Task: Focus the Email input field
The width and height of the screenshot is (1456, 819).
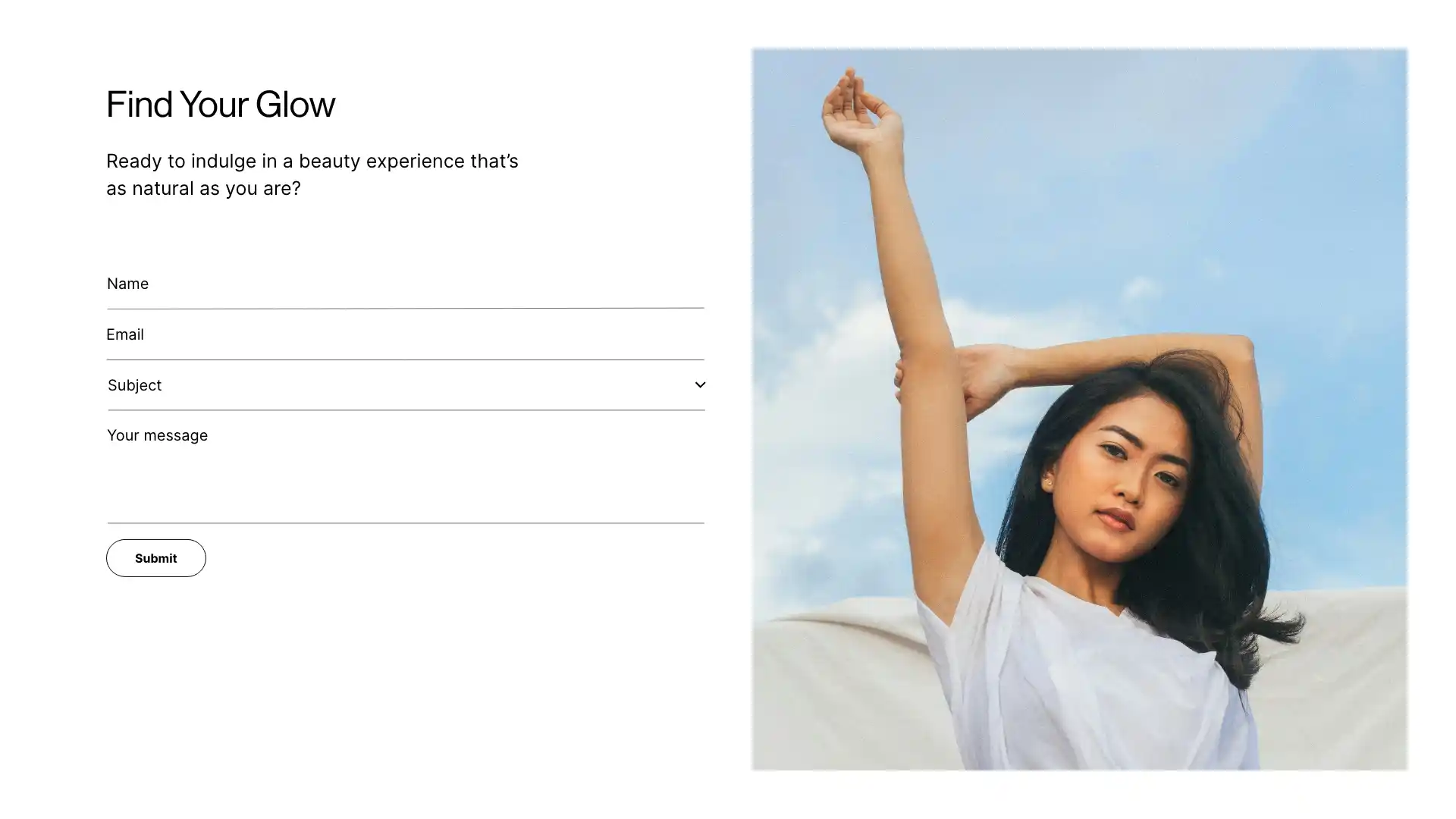Action: point(406,334)
